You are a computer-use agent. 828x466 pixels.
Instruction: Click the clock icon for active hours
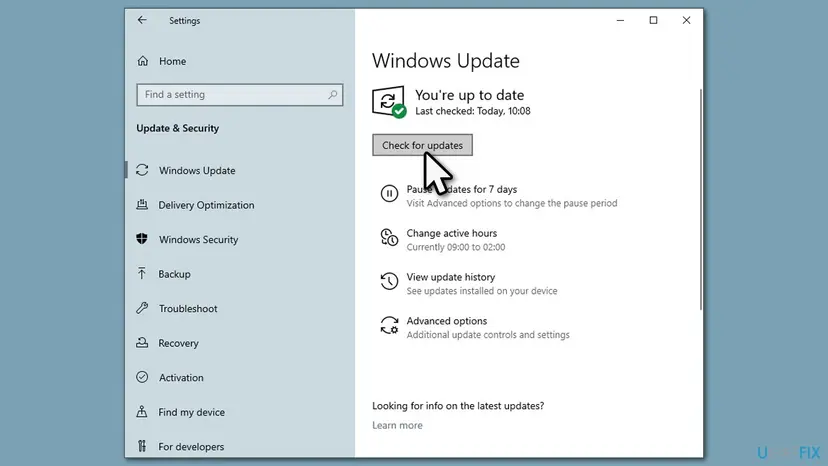(x=389, y=237)
